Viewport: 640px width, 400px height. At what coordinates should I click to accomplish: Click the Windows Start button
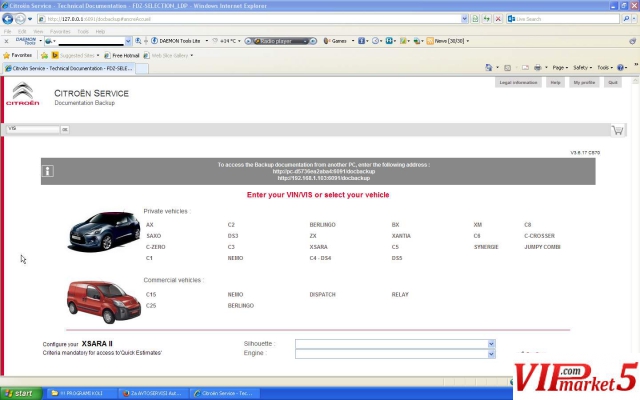tap(20, 393)
